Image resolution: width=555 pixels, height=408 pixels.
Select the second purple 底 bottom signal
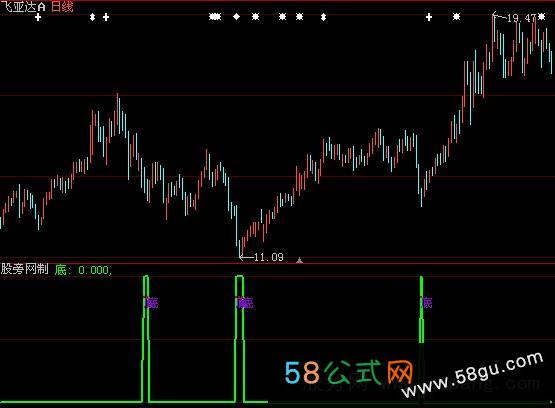(x=245, y=303)
